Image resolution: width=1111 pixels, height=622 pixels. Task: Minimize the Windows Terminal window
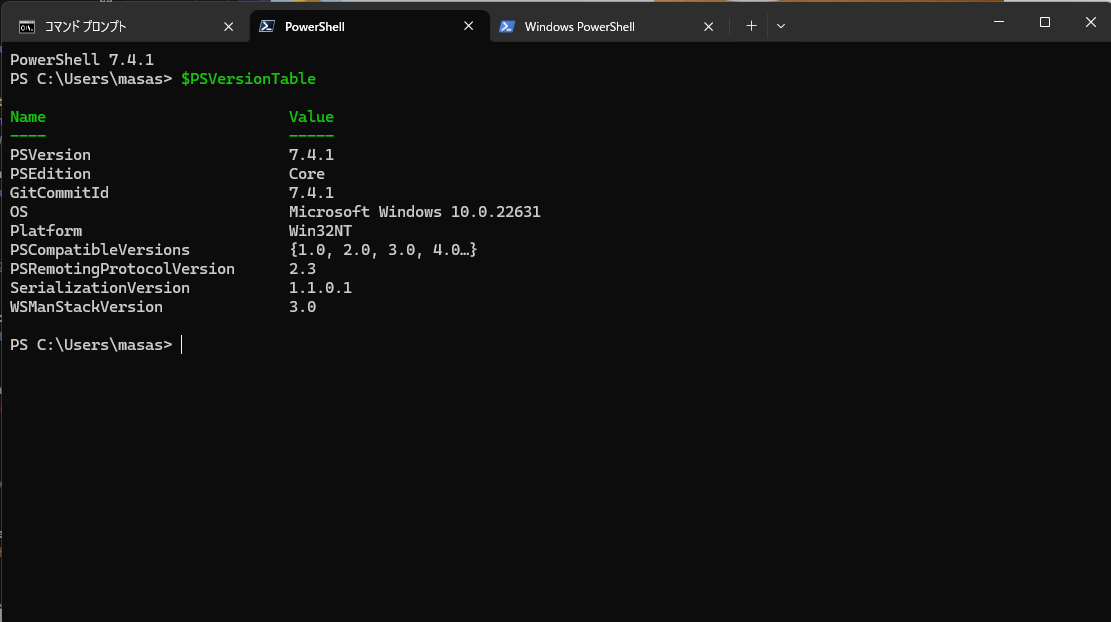tap(998, 21)
